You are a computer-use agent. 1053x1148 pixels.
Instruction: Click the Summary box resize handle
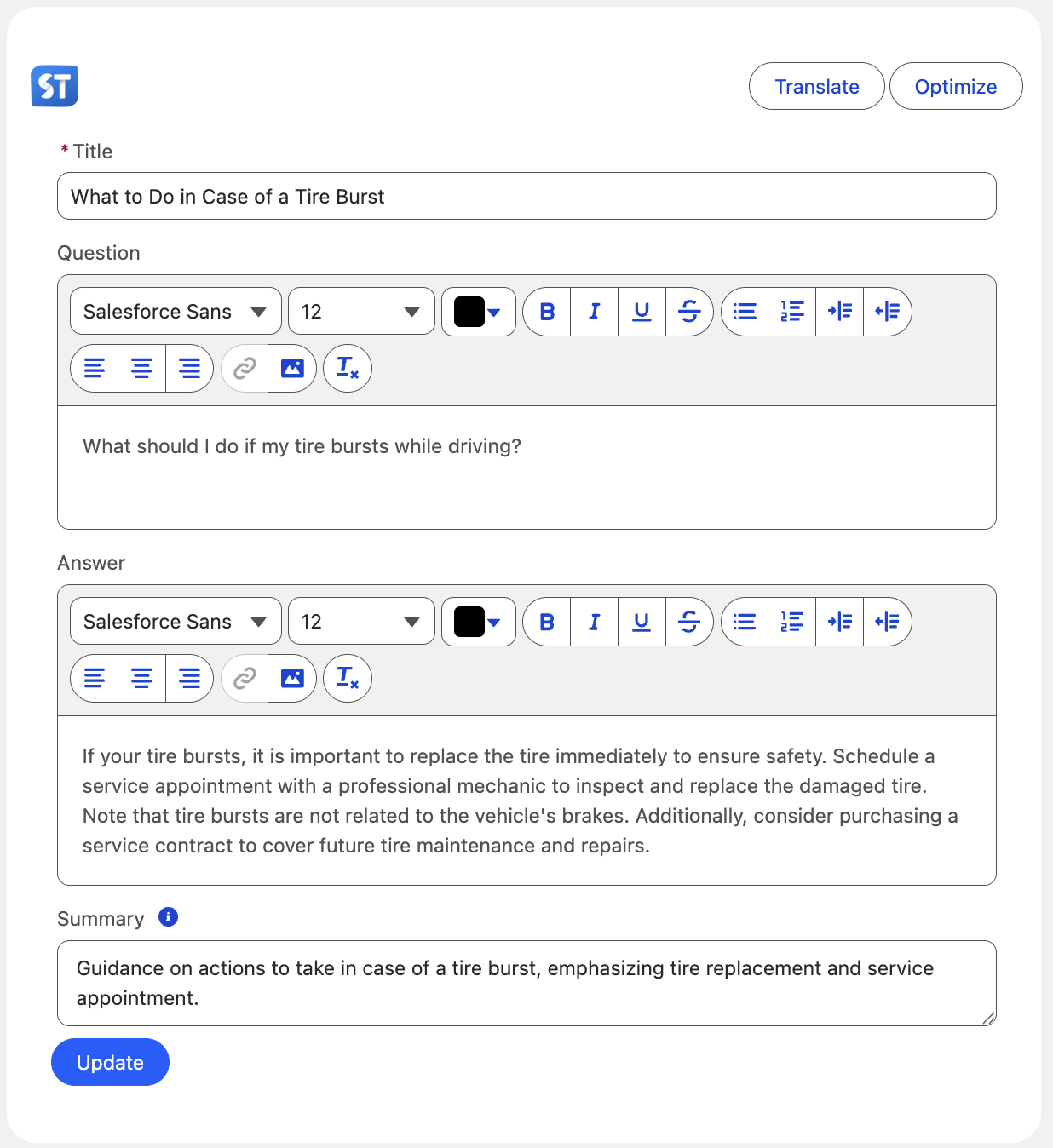click(x=988, y=1019)
